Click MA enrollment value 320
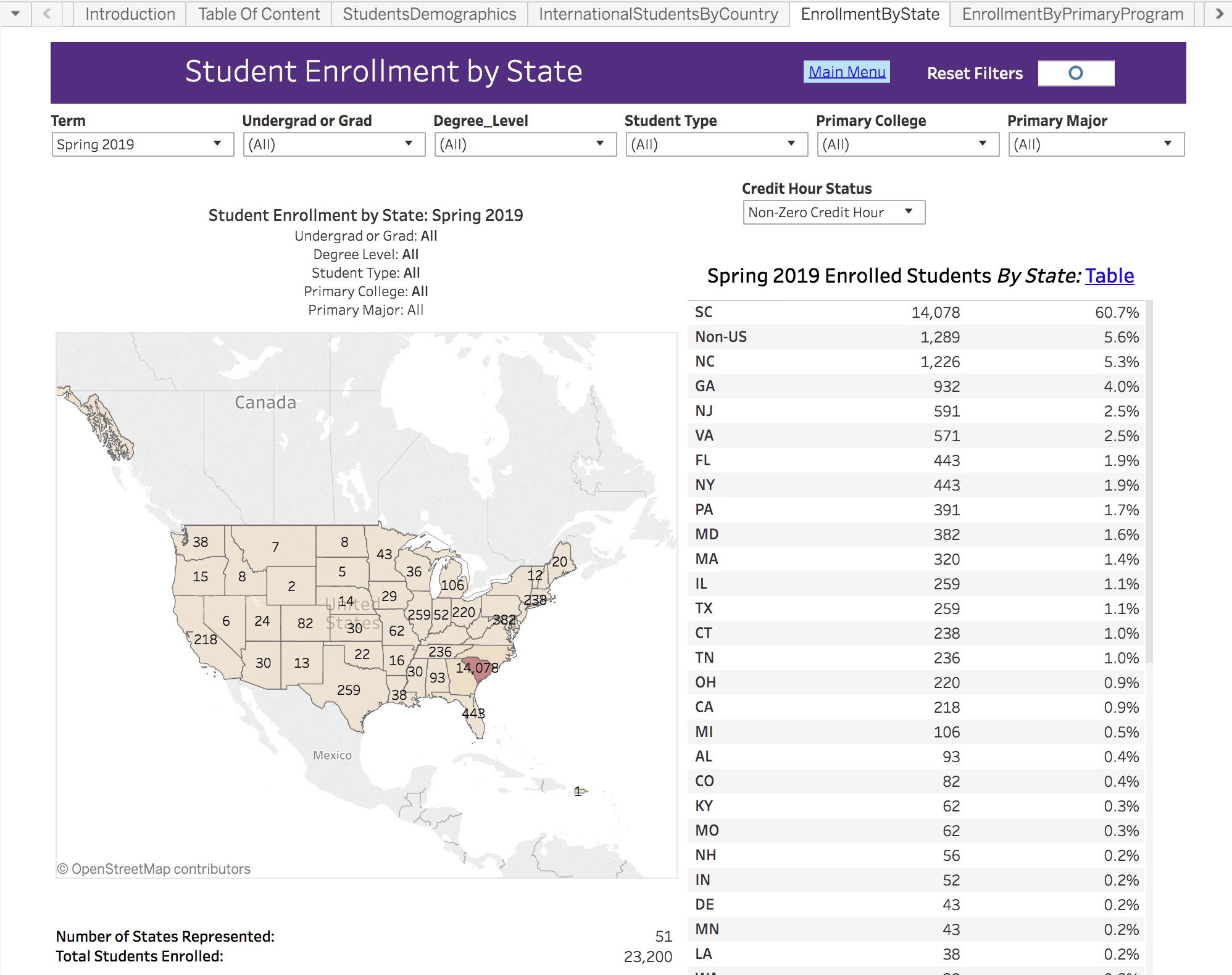 (x=946, y=559)
